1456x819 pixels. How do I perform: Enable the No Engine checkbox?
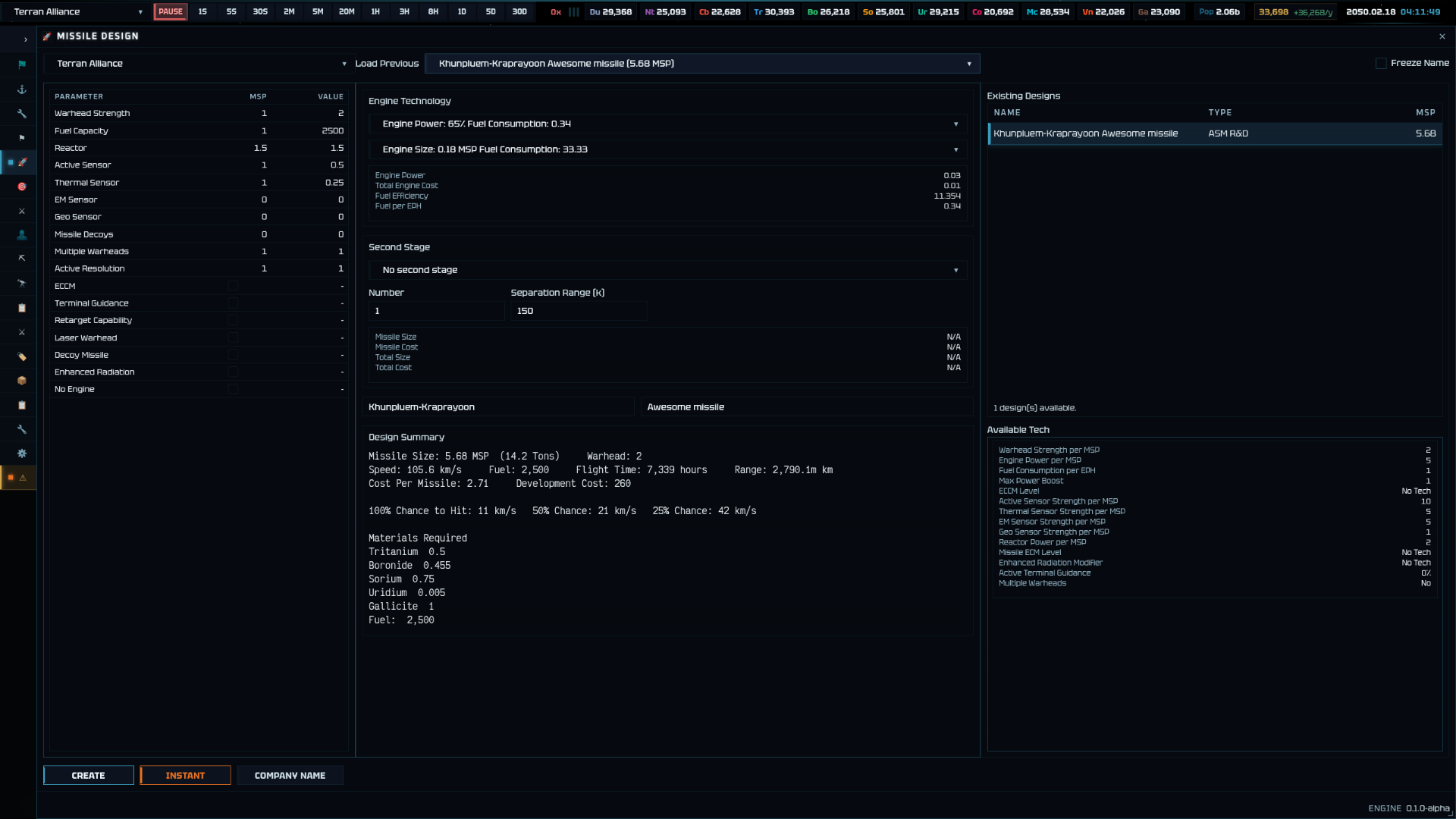click(x=233, y=389)
